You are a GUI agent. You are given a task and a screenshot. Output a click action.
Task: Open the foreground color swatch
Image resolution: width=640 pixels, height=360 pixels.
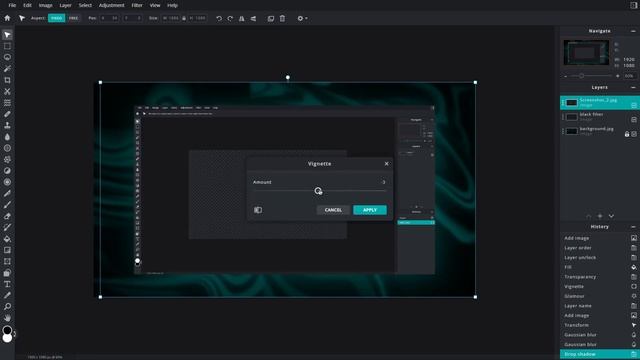[7, 330]
